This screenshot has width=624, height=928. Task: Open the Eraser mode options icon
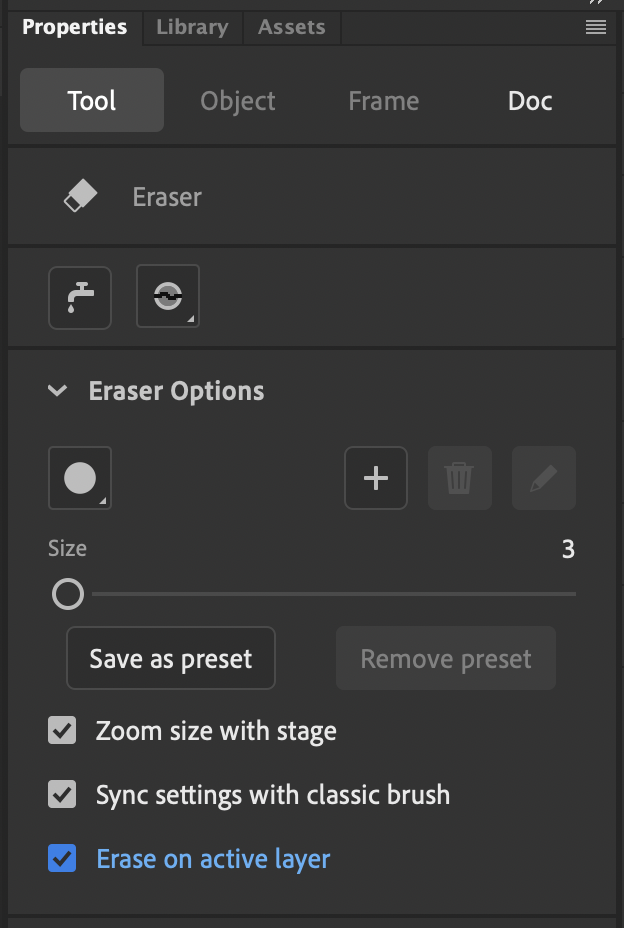pos(168,297)
